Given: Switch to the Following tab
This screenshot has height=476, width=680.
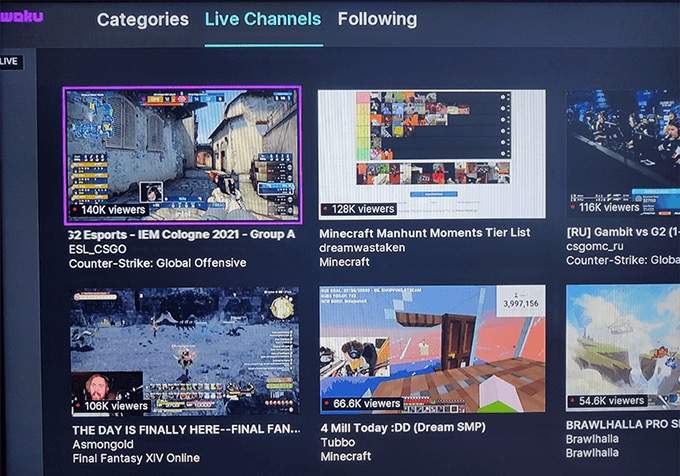Looking at the screenshot, I should [x=377, y=19].
